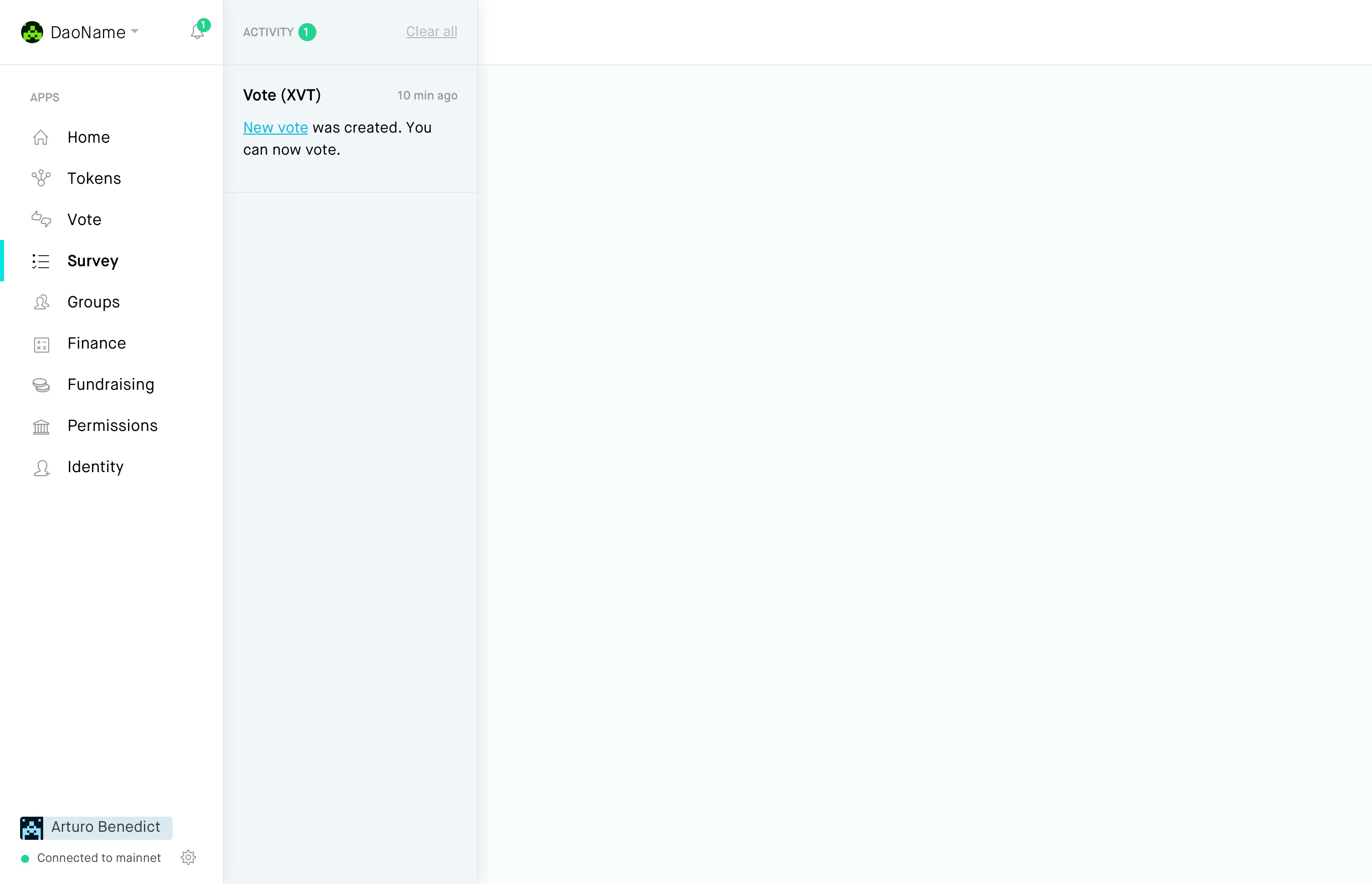Click the ACTIVITY panel heading
Screen dimensions: 1372x884
click(x=268, y=32)
